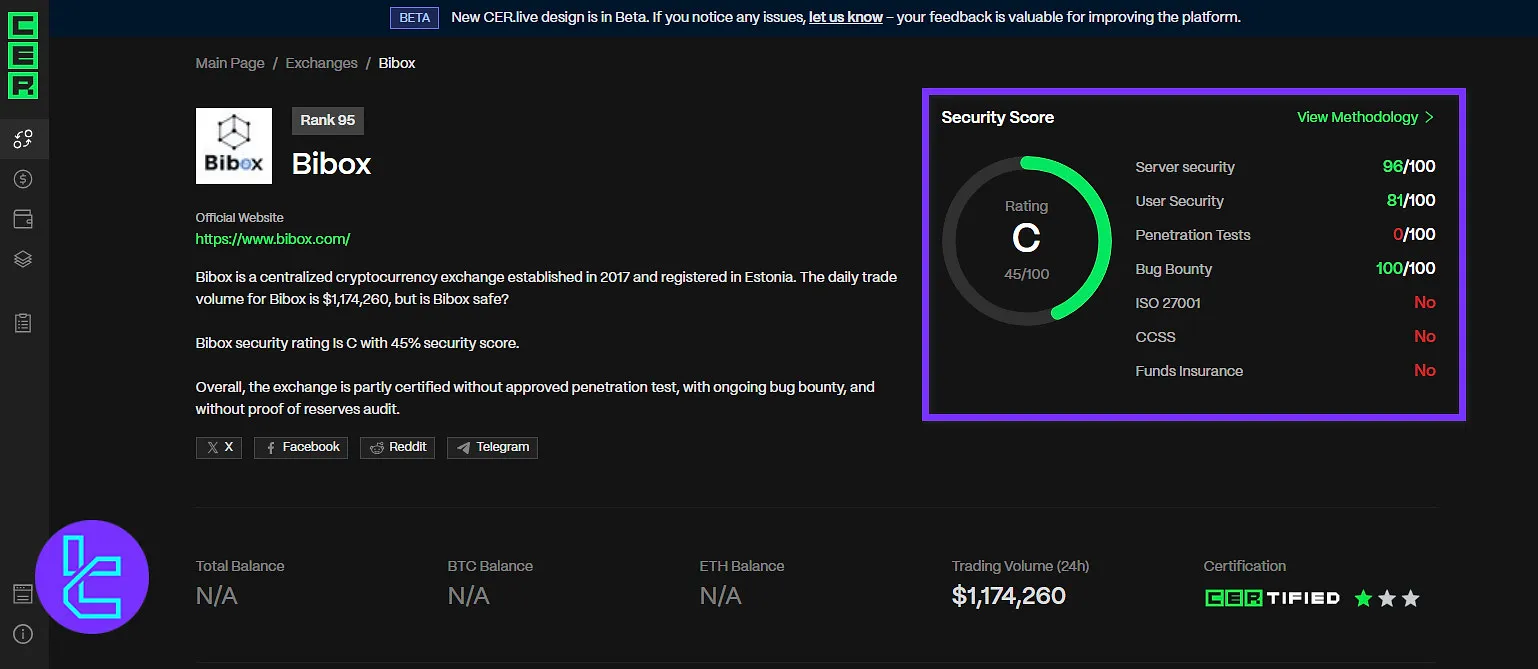Click the Certification label
The image size is (1538, 669).
(x=1245, y=566)
